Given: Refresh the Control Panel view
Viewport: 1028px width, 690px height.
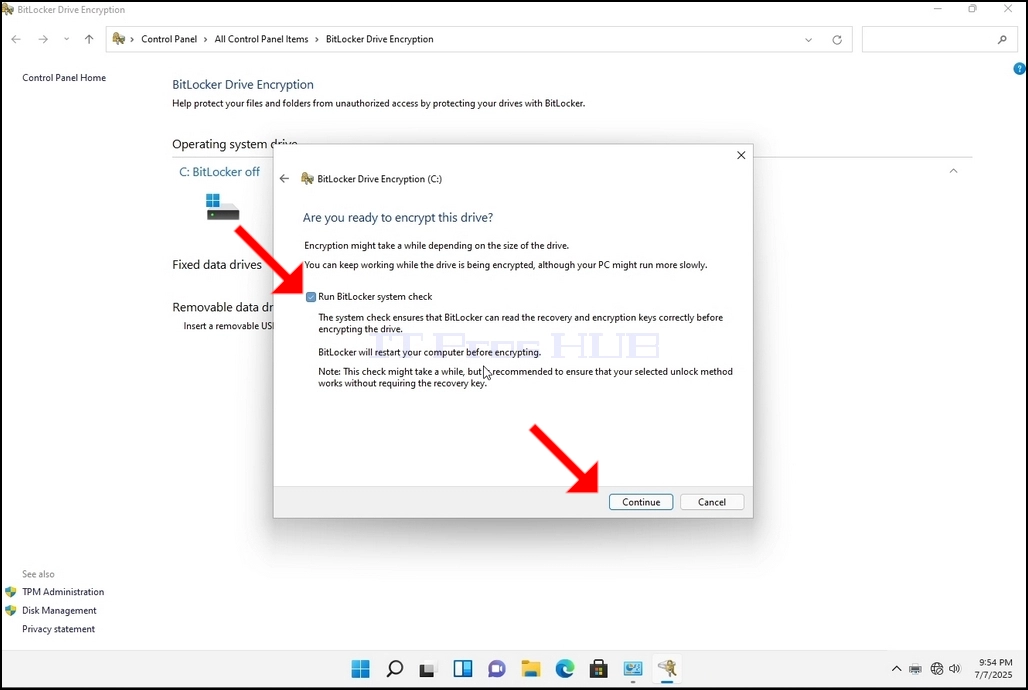Looking at the screenshot, I should pyautogui.click(x=837, y=40).
